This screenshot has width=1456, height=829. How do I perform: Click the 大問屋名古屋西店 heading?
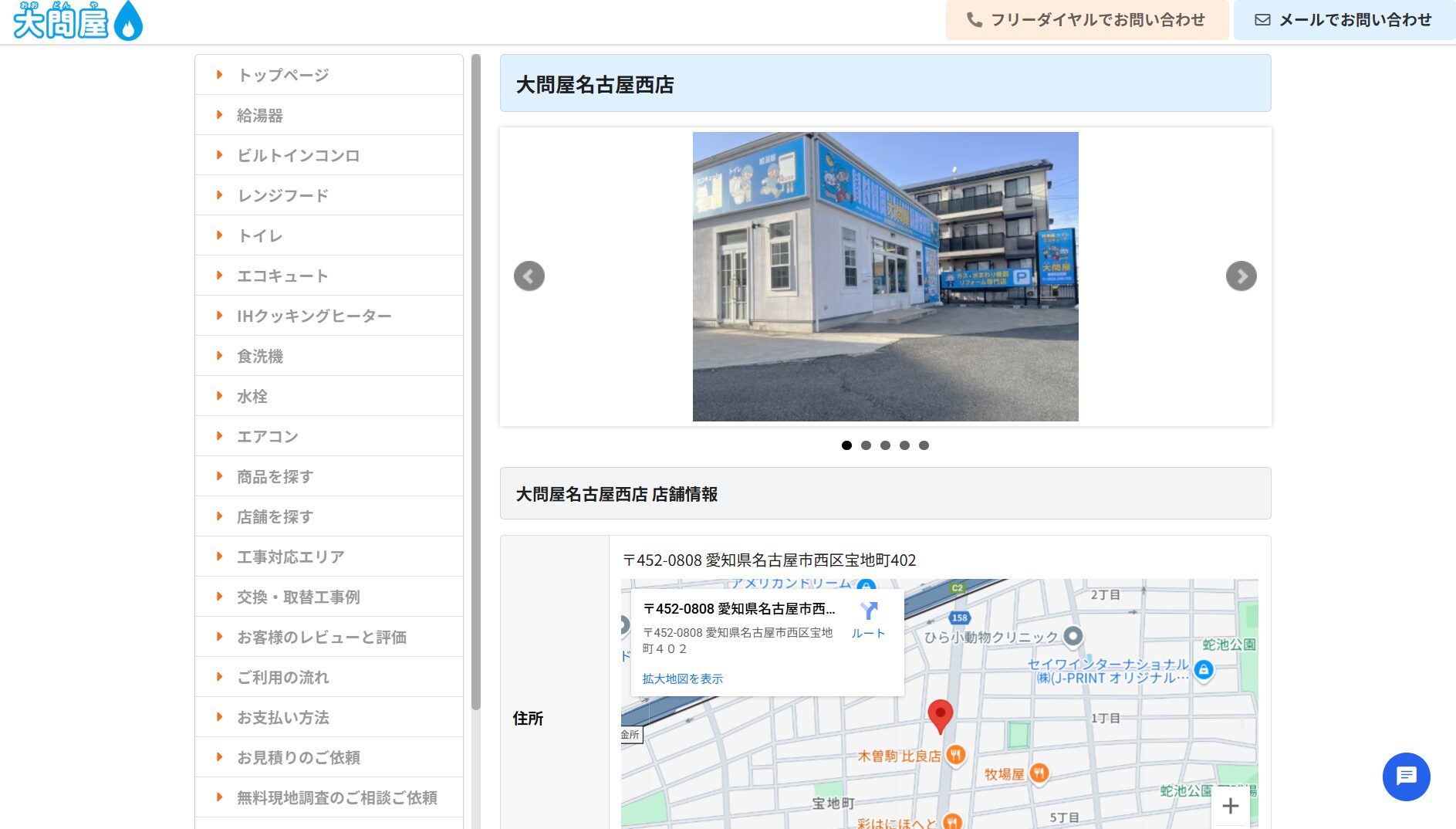point(595,84)
